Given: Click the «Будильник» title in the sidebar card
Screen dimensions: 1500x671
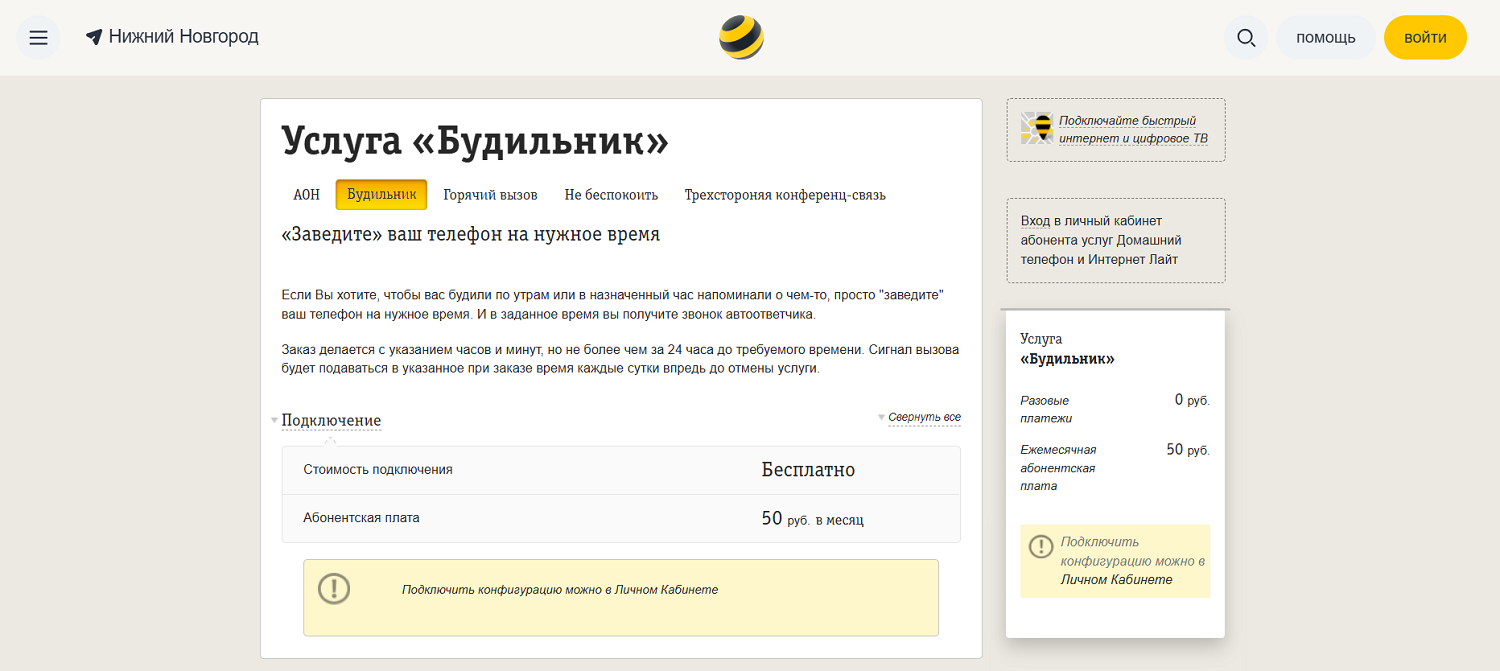Looking at the screenshot, I should [1067, 359].
